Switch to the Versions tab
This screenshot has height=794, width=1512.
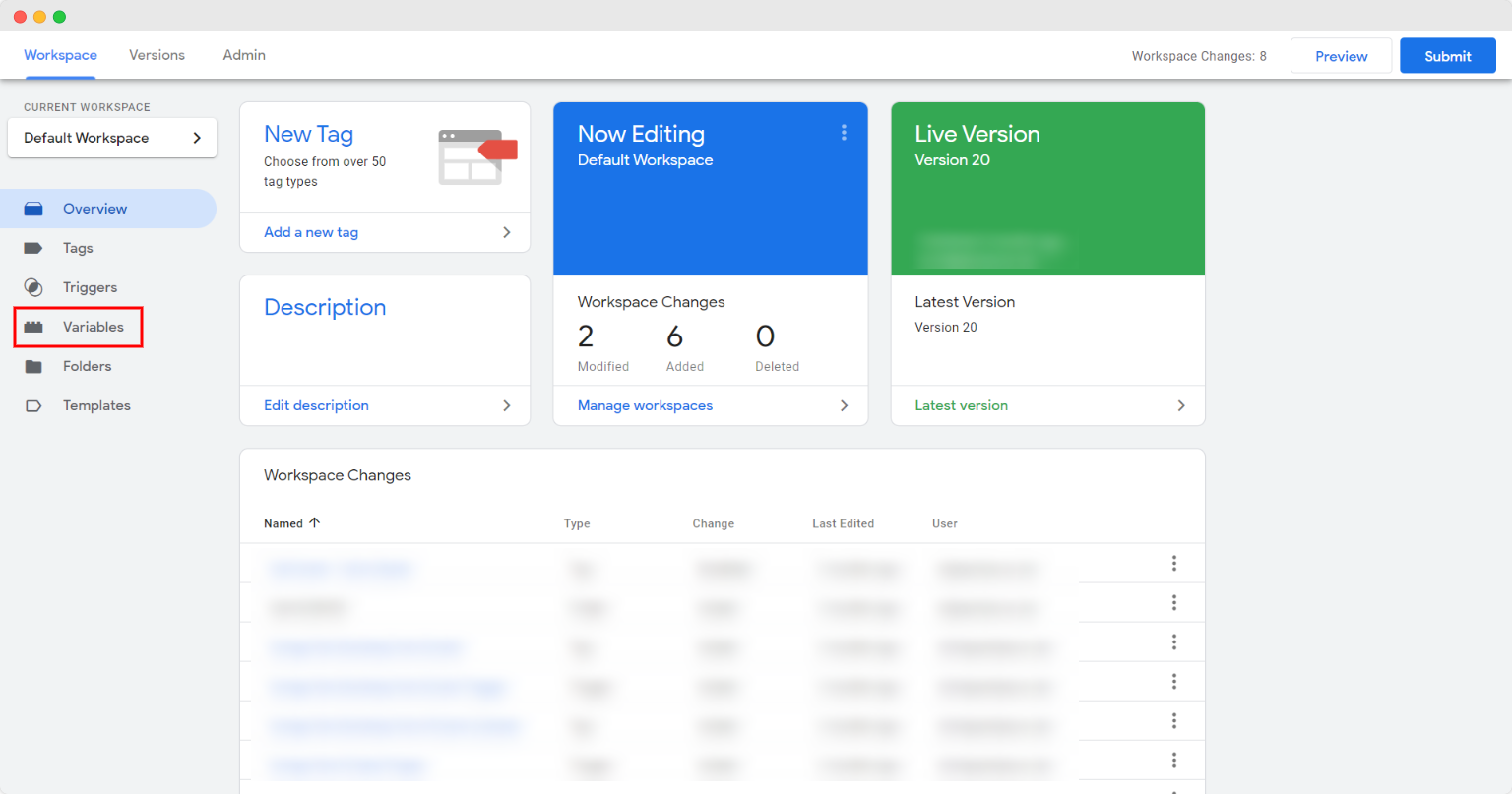(x=157, y=55)
